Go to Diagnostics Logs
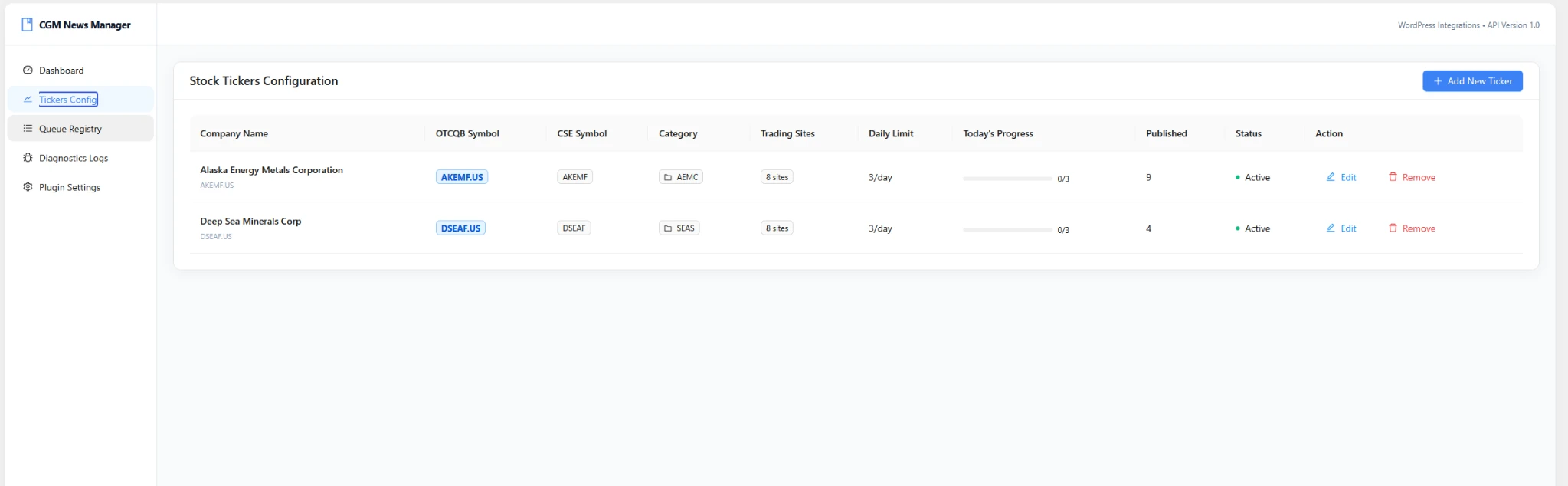 click(80, 157)
